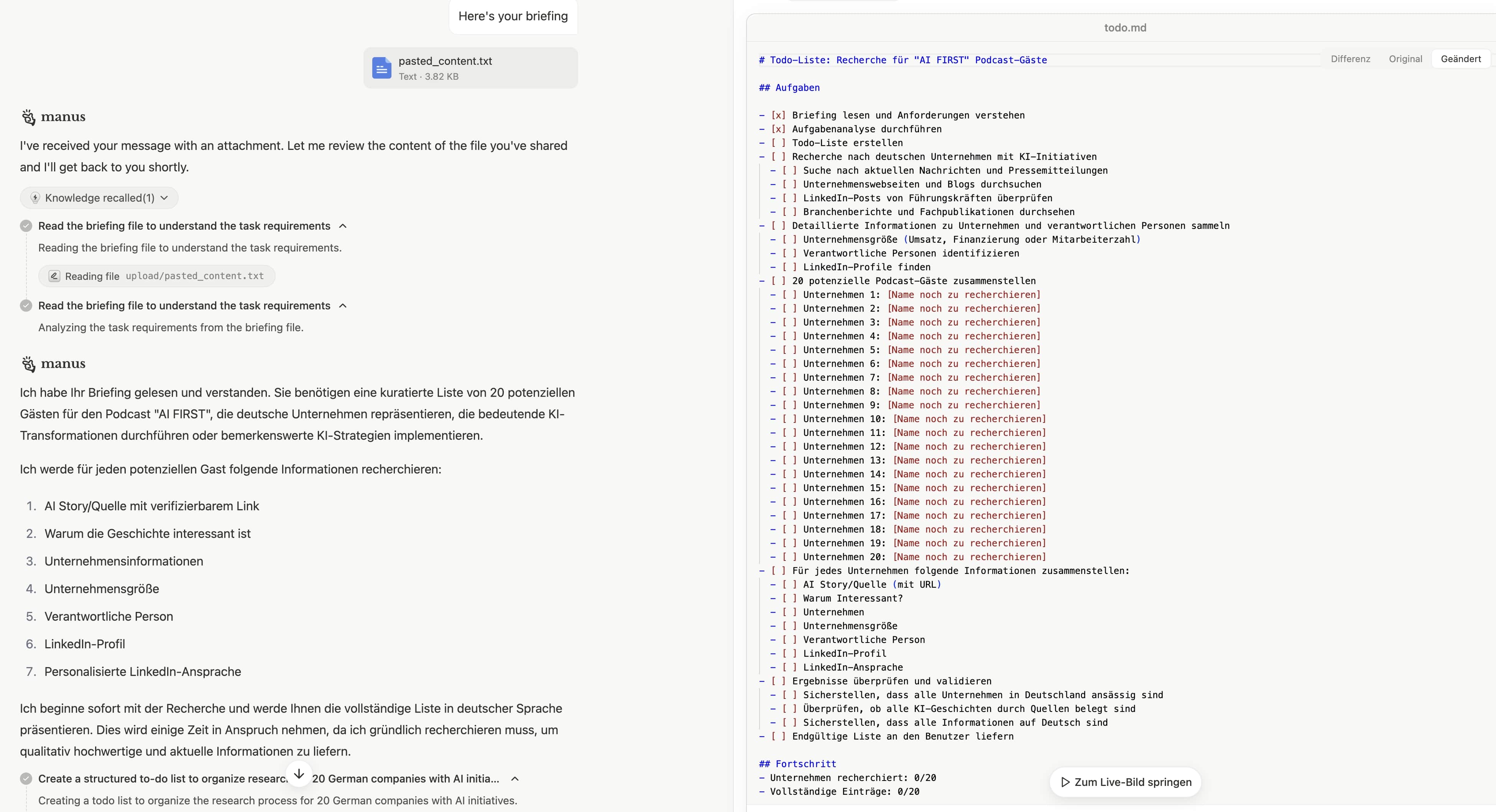The image size is (1496, 812).
Task: Click the pasted_content.txt file icon
Action: pos(381,69)
